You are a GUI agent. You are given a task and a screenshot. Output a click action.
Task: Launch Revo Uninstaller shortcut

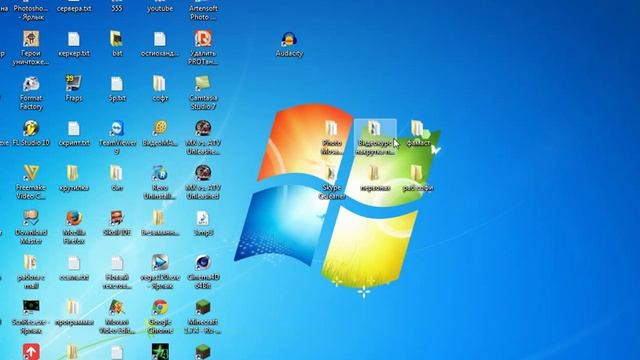tap(160, 173)
